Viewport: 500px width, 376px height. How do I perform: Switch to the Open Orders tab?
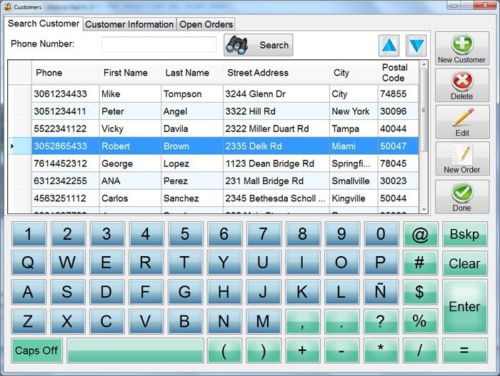click(x=206, y=24)
